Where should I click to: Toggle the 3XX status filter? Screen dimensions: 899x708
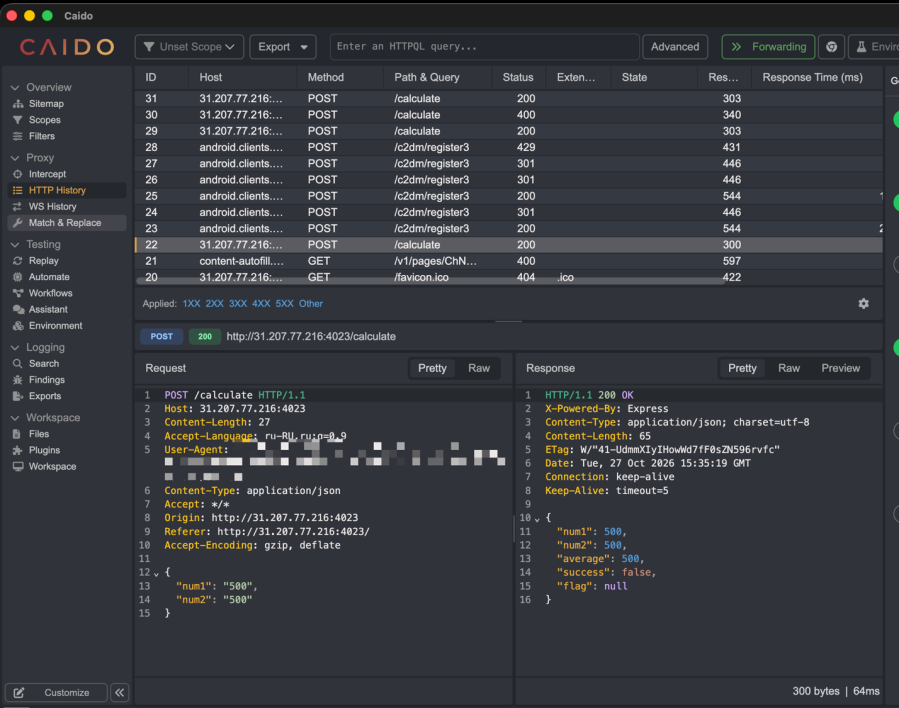click(238, 304)
